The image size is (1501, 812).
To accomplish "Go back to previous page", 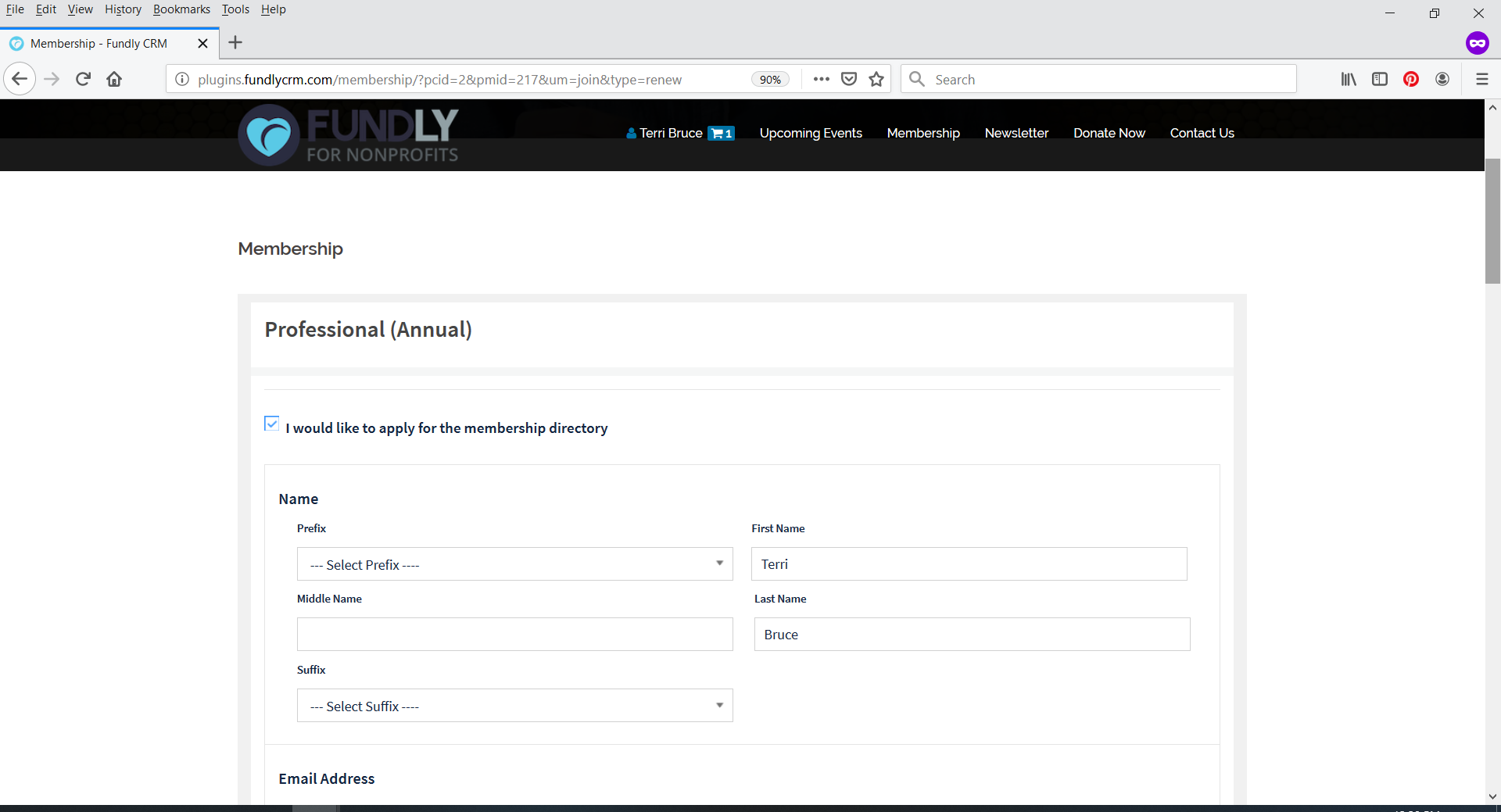I will [x=20, y=79].
